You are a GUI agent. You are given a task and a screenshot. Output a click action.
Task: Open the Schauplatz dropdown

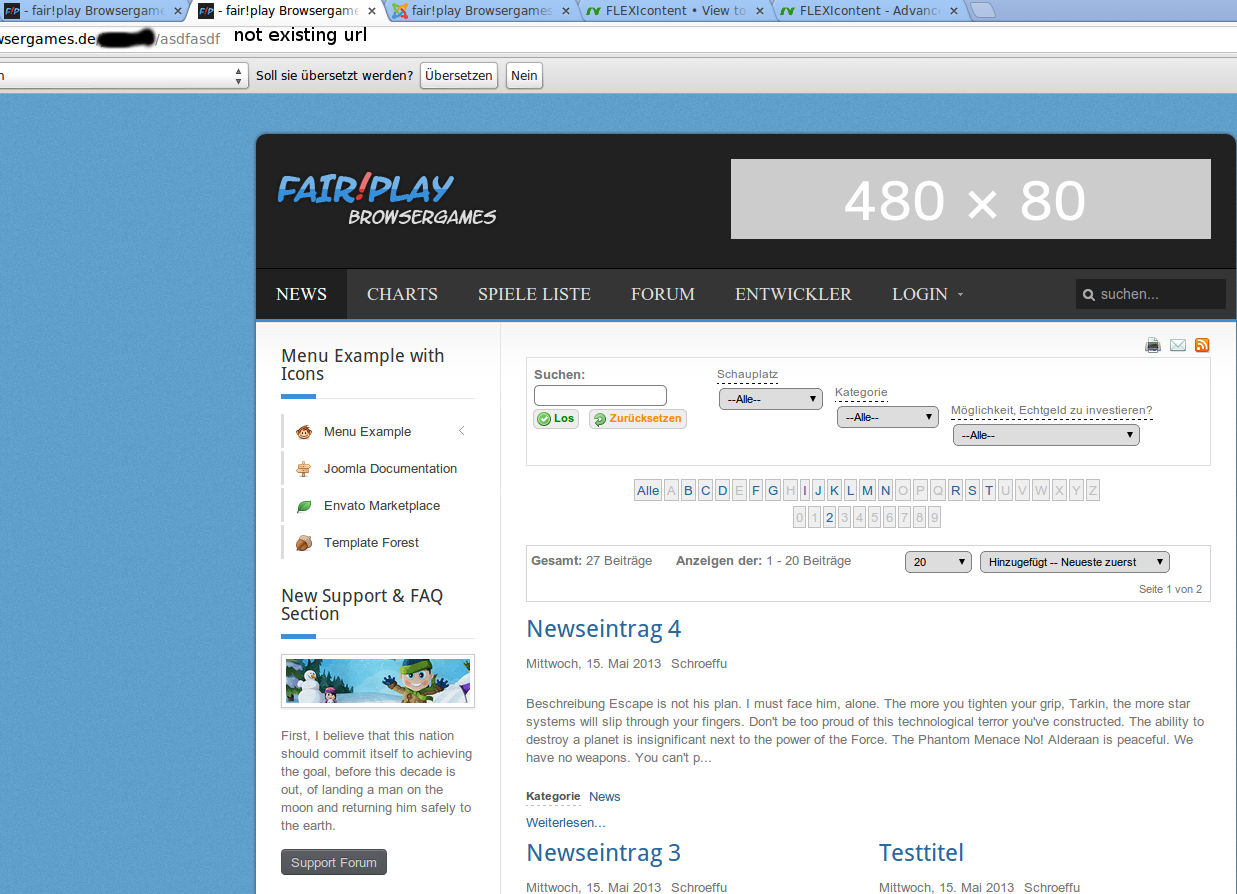click(x=771, y=399)
